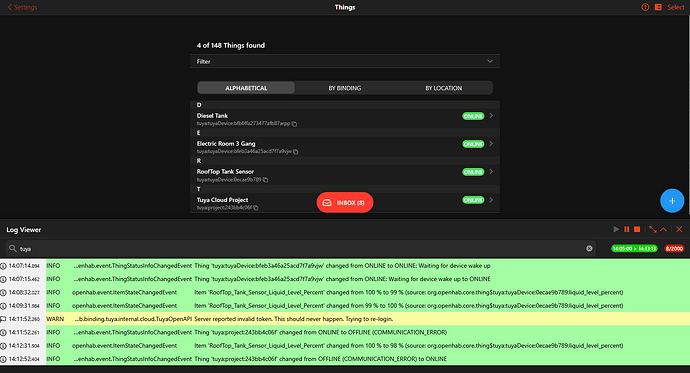Switch to the Alphabetical tab

tap(246, 88)
